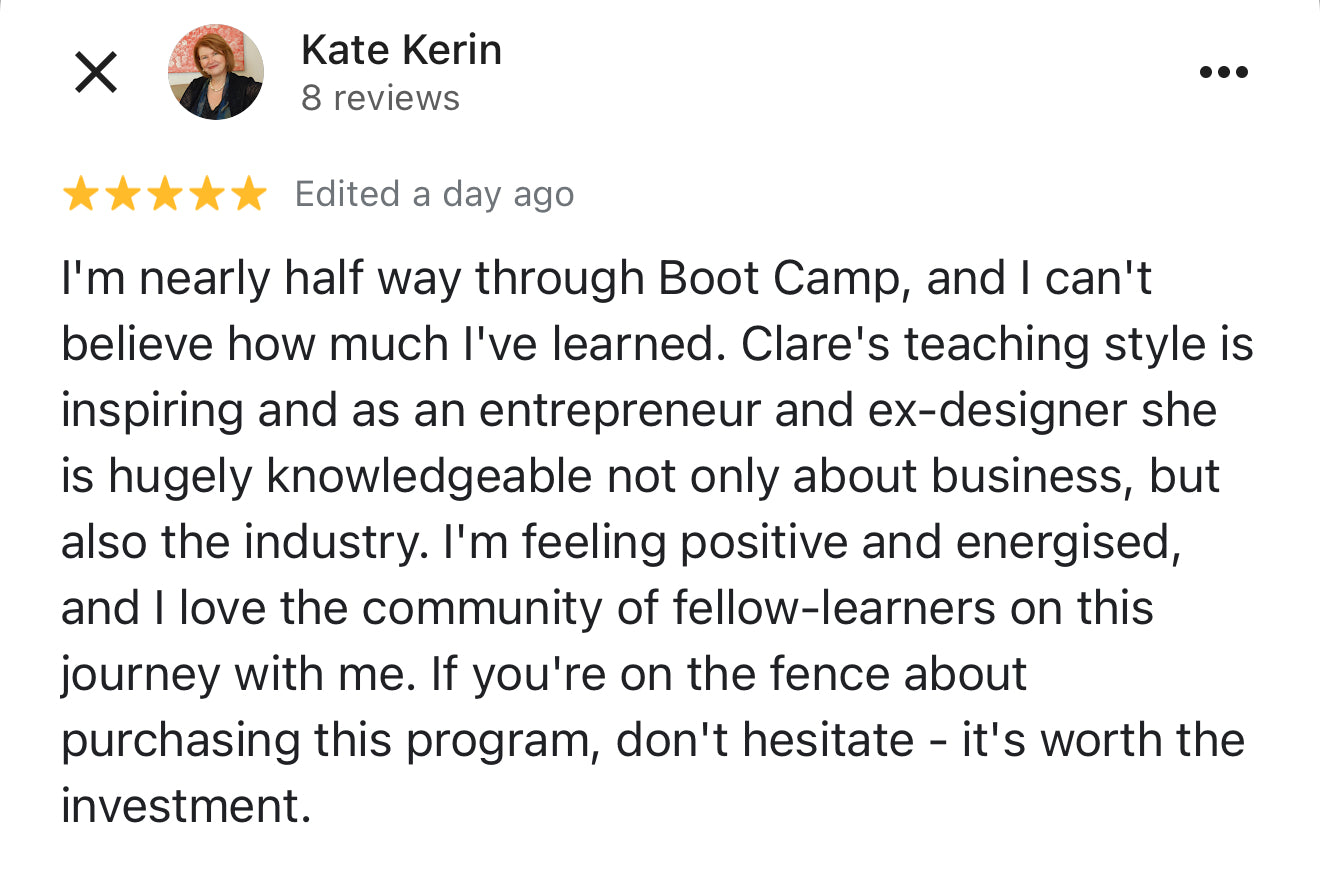
Task: Tap Kate Kerin's profile photo
Action: coord(216,72)
